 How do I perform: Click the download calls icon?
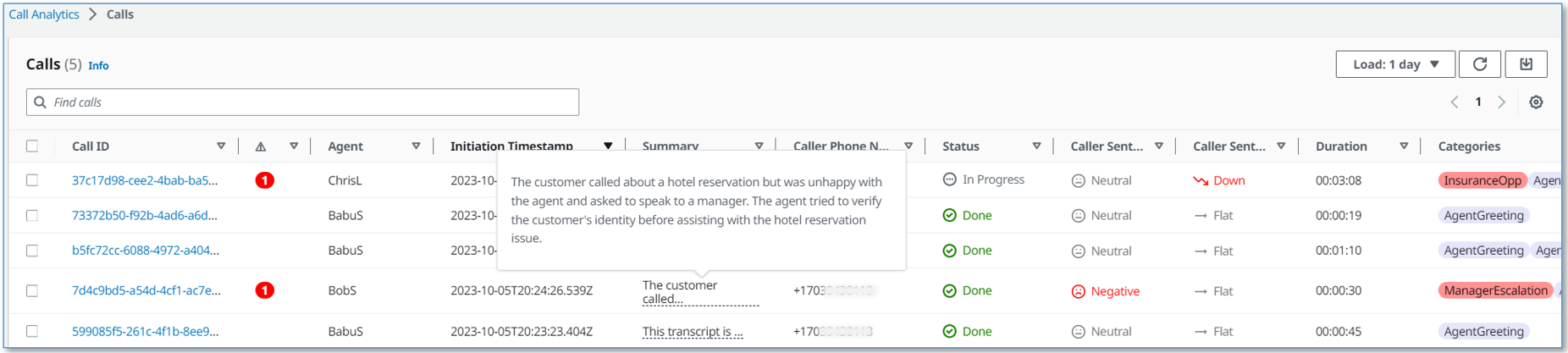click(1526, 64)
